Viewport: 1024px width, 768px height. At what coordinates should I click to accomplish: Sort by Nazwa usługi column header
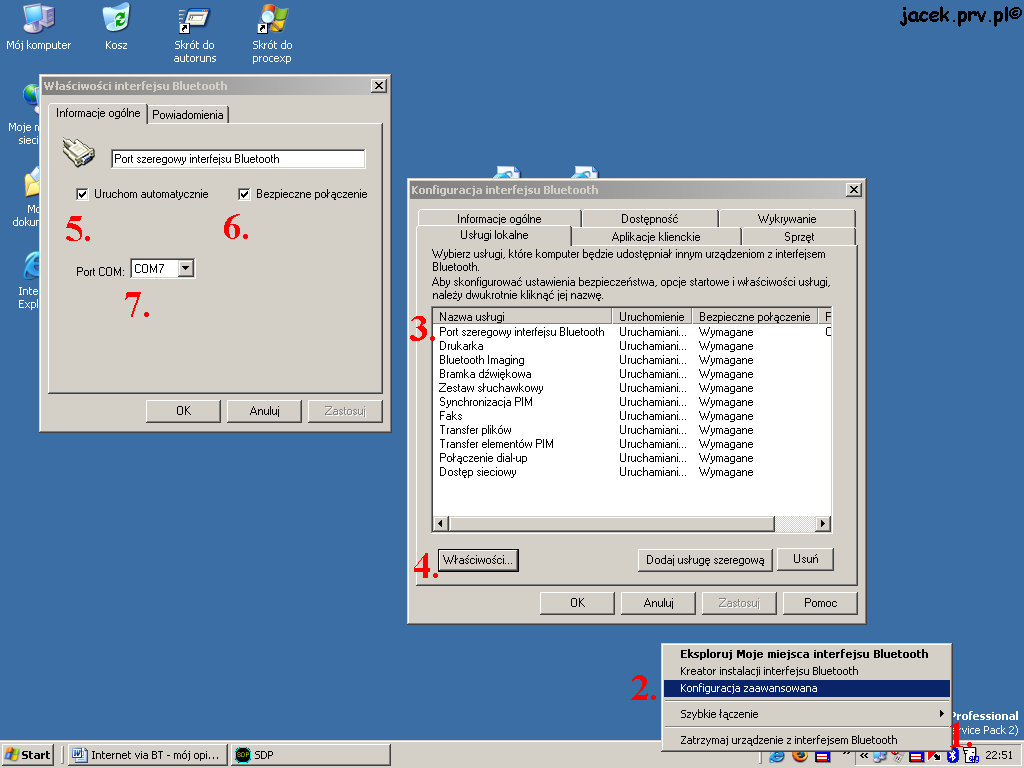[x=522, y=317]
